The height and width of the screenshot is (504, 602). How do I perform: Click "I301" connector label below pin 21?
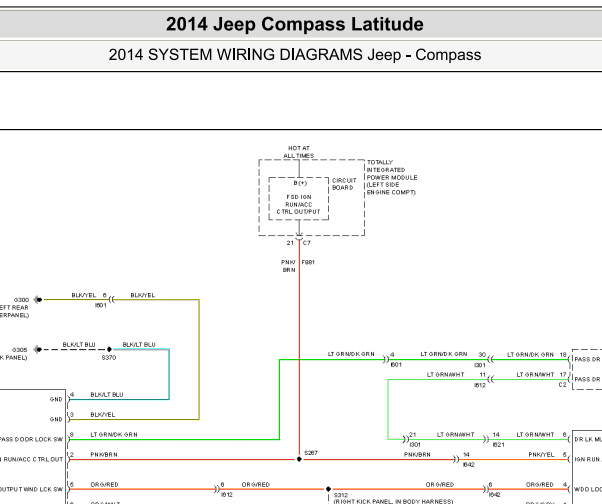click(x=415, y=445)
